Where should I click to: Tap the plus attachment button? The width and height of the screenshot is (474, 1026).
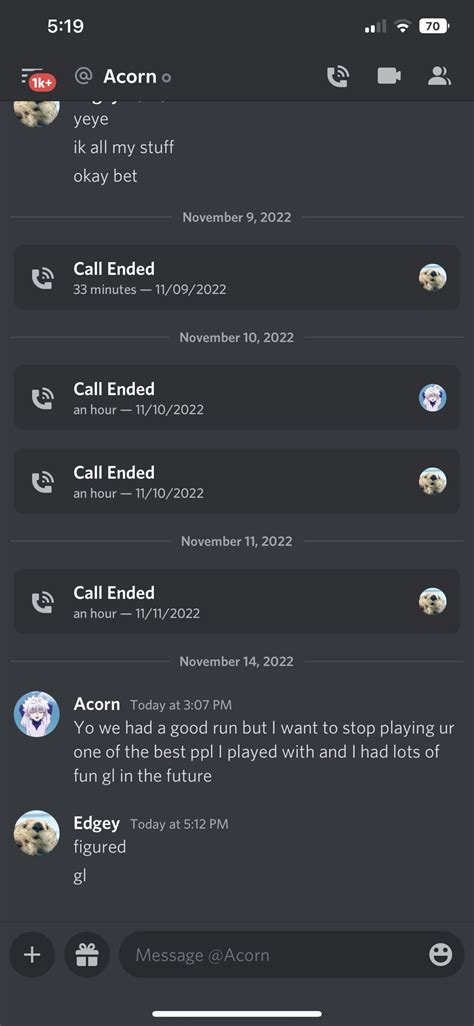(x=31, y=955)
